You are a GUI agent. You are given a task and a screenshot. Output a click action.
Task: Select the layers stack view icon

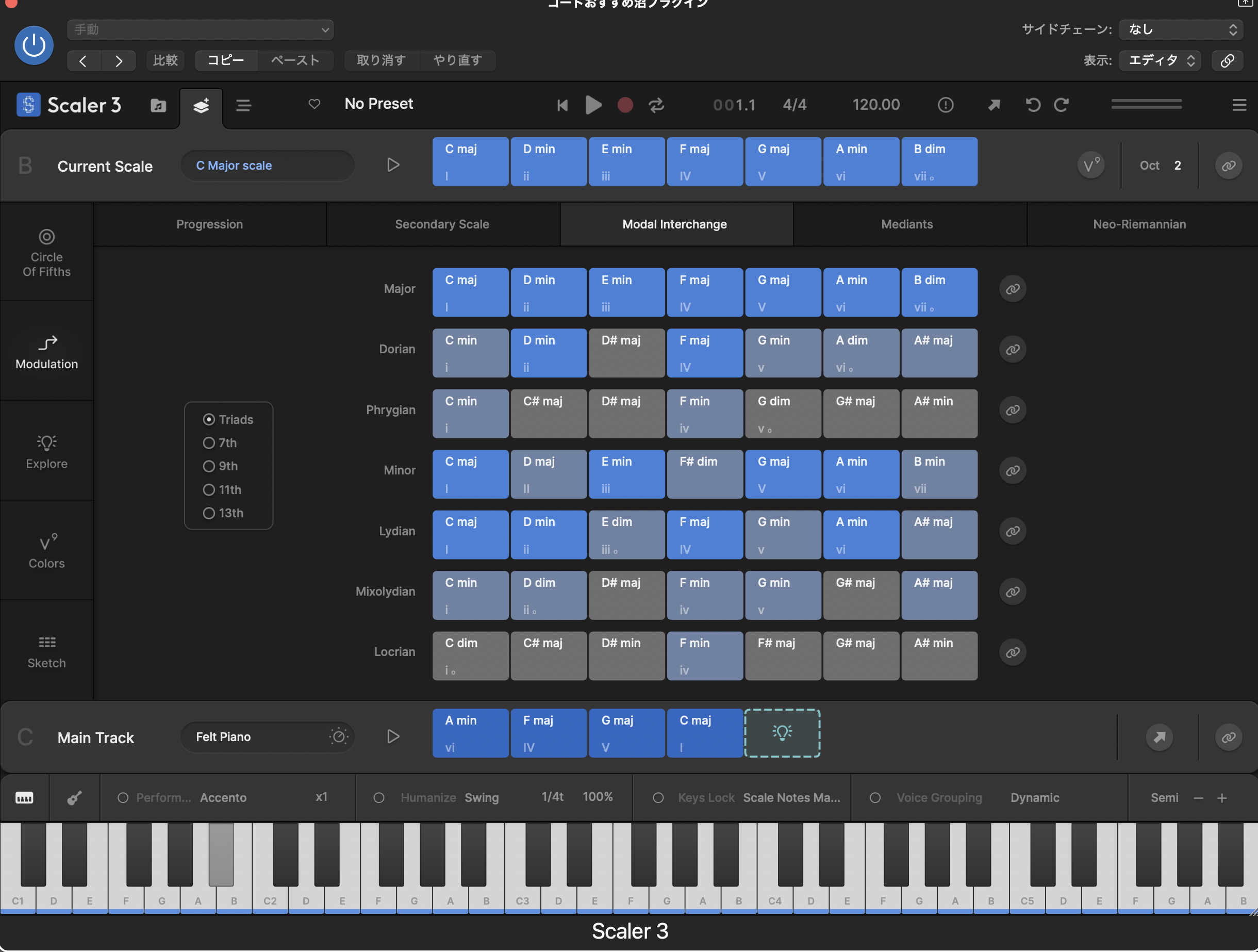201,105
